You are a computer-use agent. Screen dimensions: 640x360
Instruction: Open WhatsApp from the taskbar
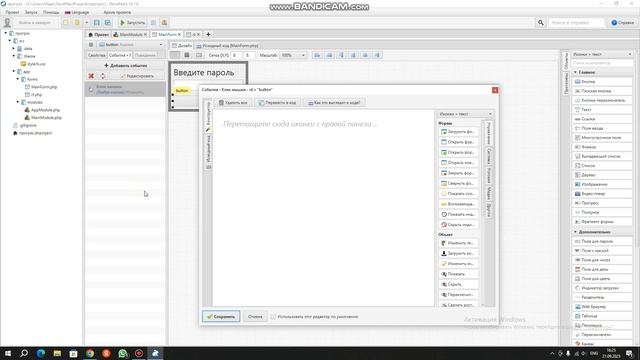coord(122,353)
